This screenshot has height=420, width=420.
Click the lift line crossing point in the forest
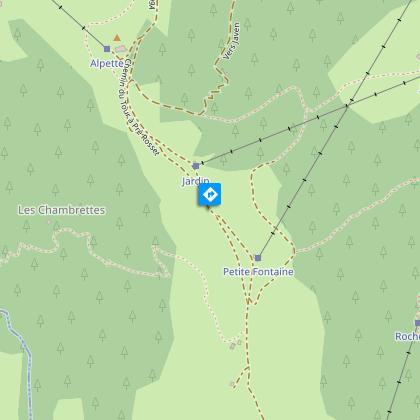(347, 106)
